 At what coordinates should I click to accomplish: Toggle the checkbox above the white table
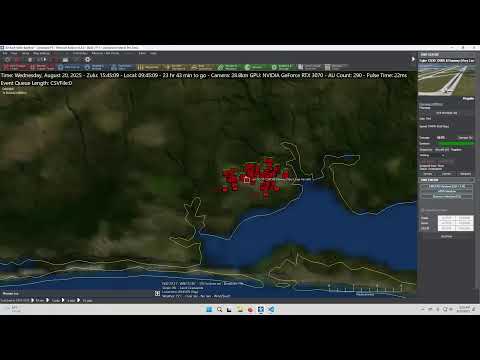point(422,210)
